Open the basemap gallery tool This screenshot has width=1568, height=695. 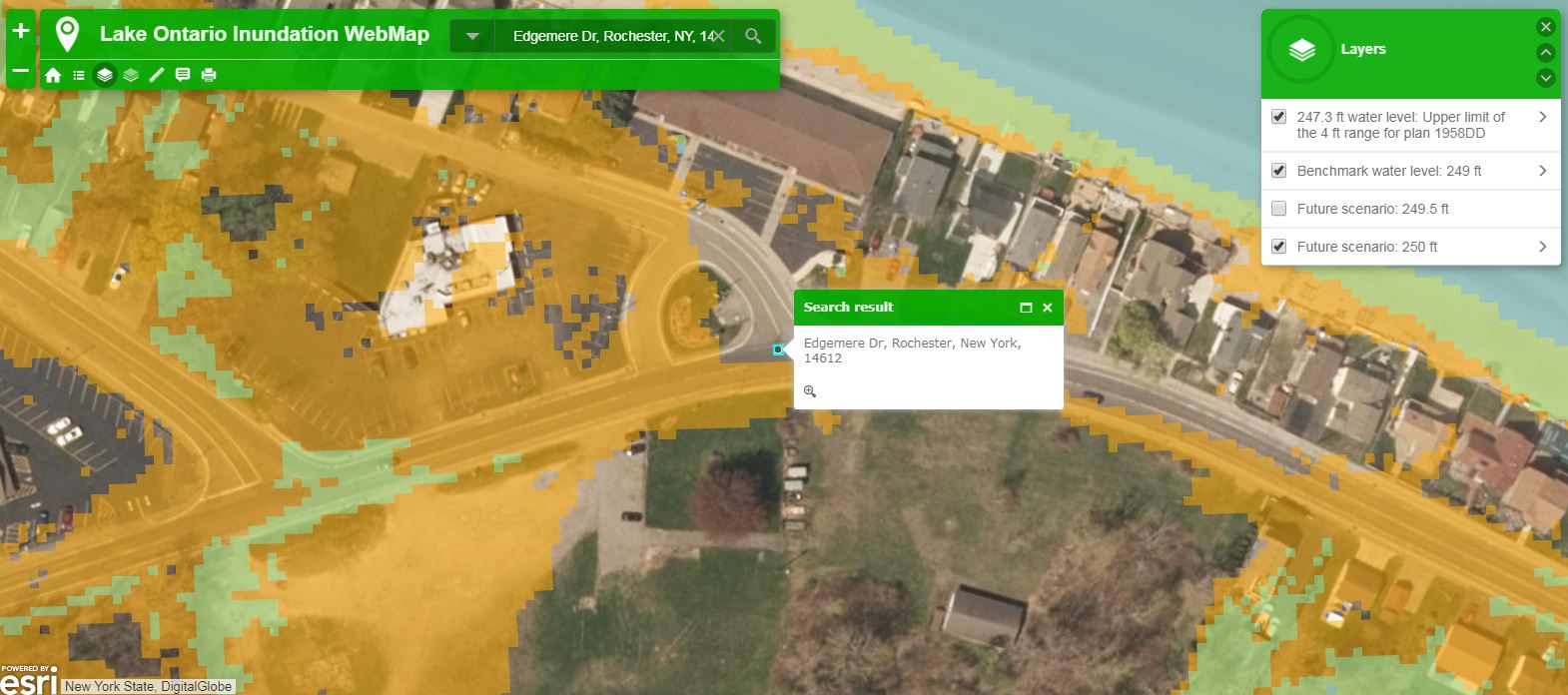point(131,75)
